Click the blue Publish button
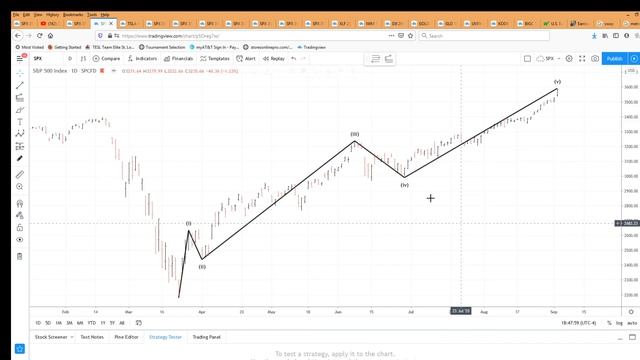Screen dimensions: 640x360 click(615, 59)
